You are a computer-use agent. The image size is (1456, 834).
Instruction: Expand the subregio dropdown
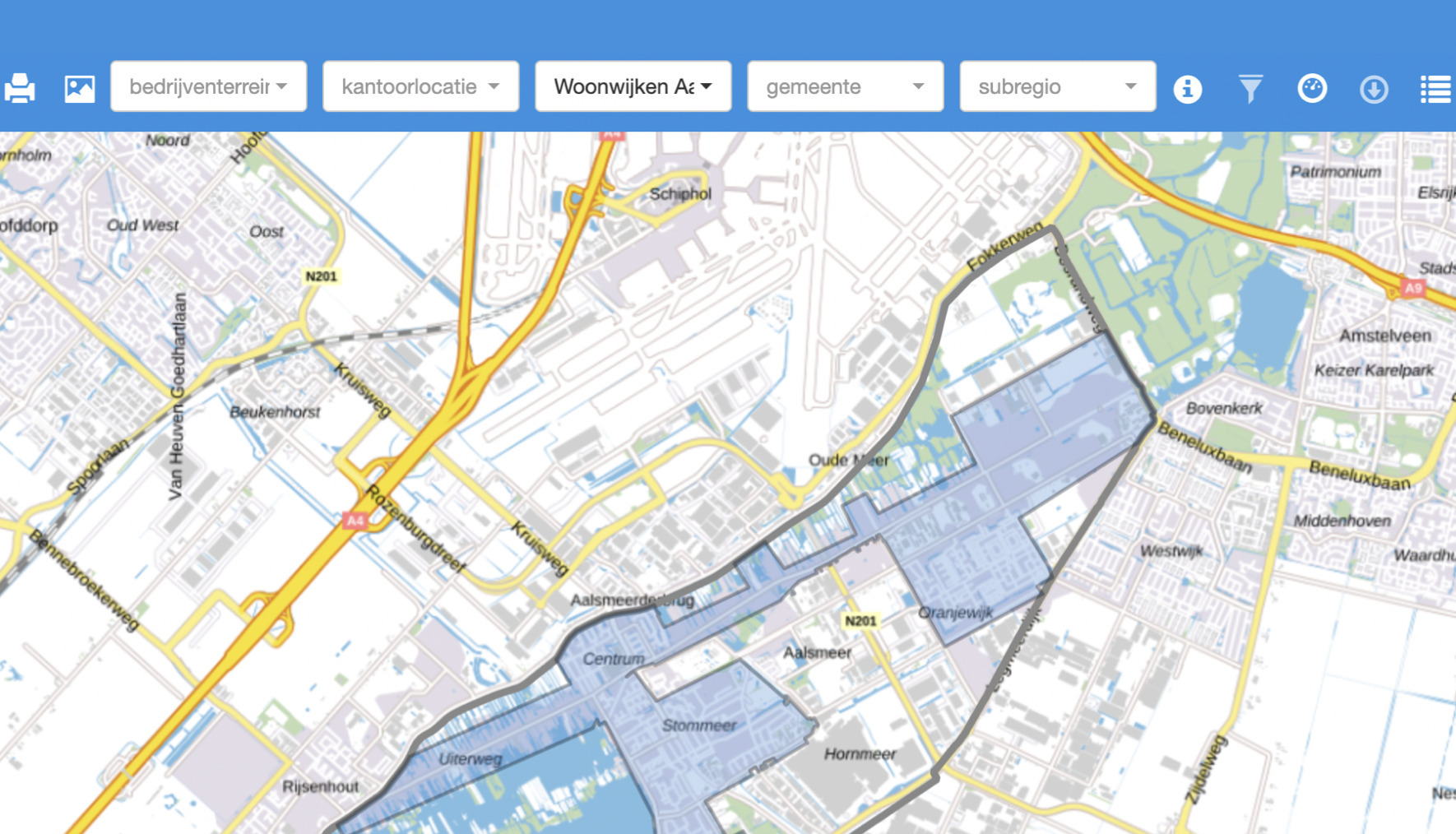1058,86
